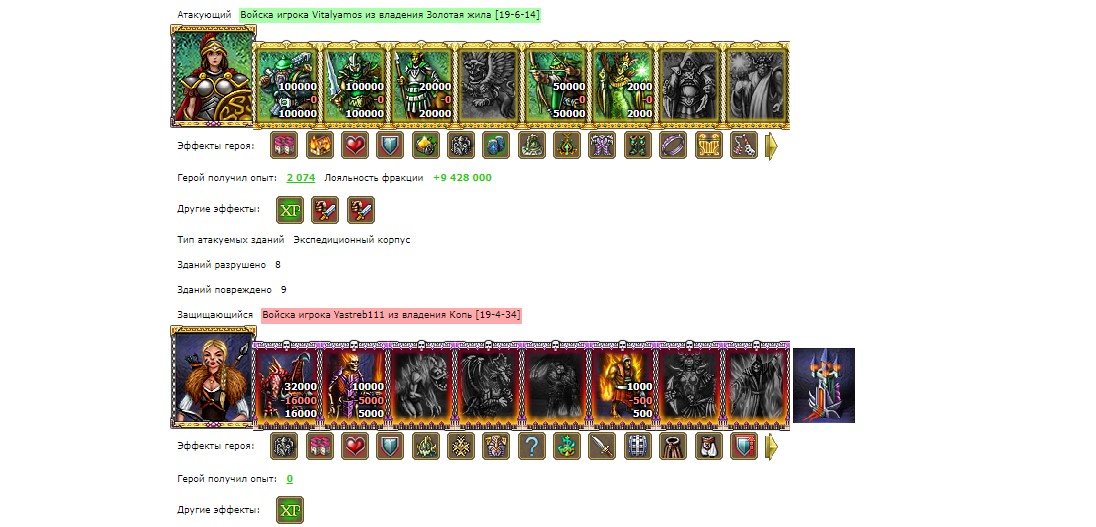The image size is (1096, 527).
Task: Open the blue question mark effect
Action: tap(532, 446)
